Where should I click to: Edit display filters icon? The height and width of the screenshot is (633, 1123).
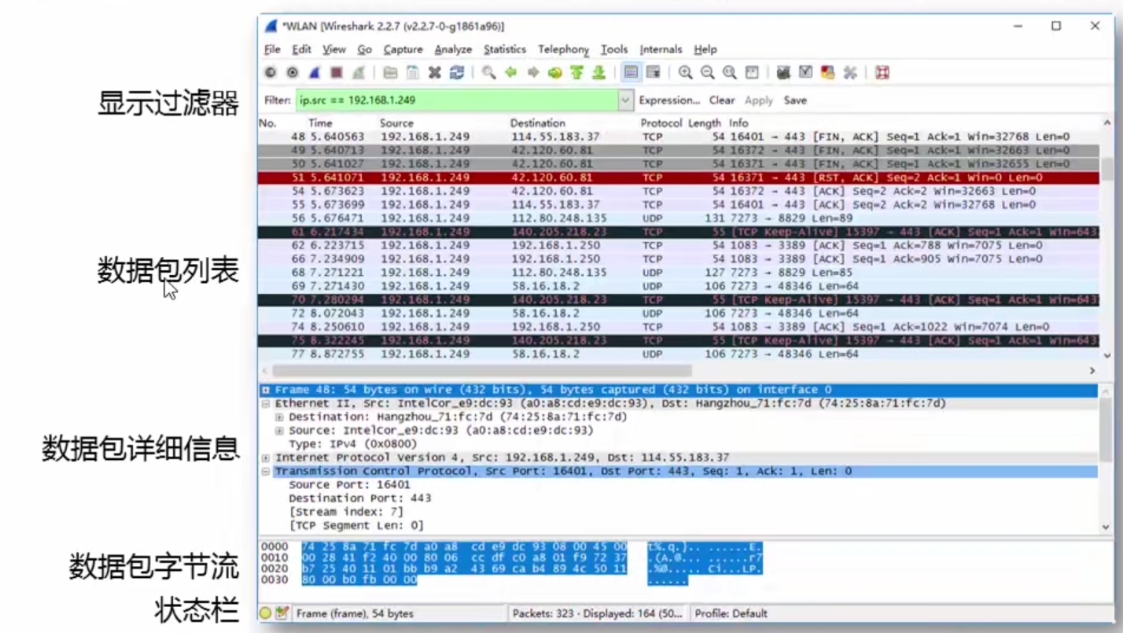pos(806,72)
